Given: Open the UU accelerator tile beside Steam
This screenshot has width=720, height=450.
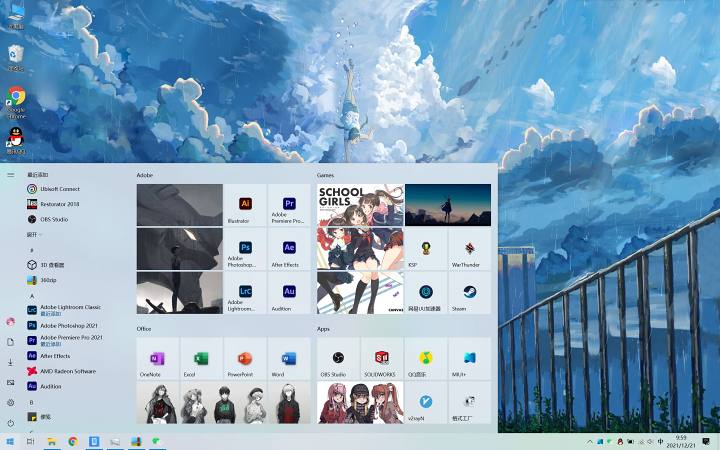Looking at the screenshot, I should point(426,293).
